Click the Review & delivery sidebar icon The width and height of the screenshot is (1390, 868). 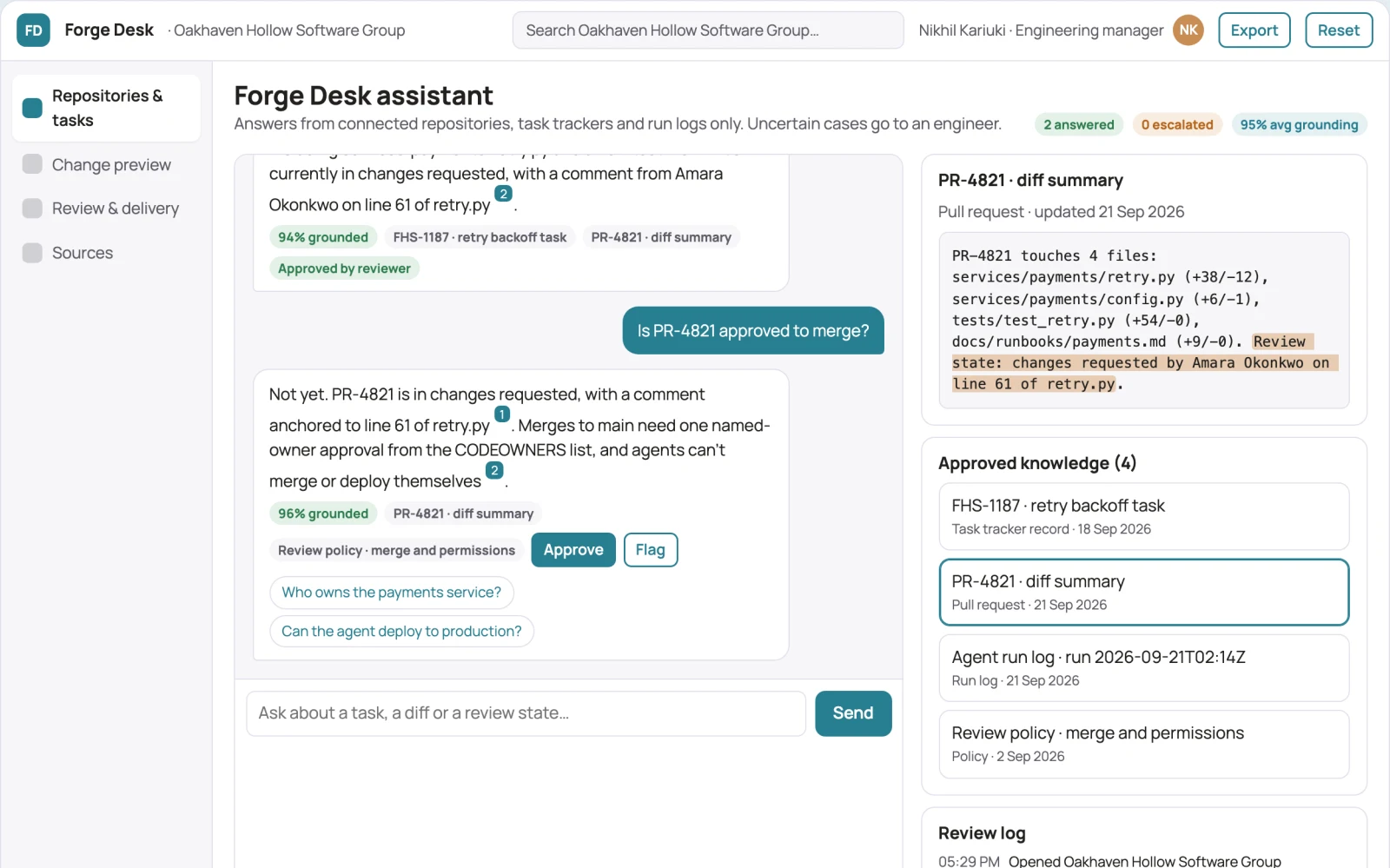32,209
